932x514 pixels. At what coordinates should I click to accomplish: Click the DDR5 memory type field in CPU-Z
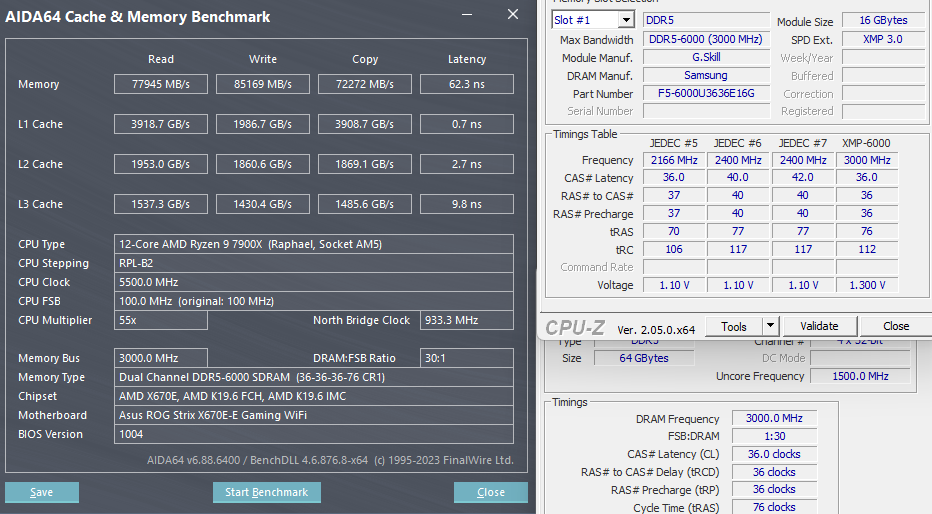(706, 20)
